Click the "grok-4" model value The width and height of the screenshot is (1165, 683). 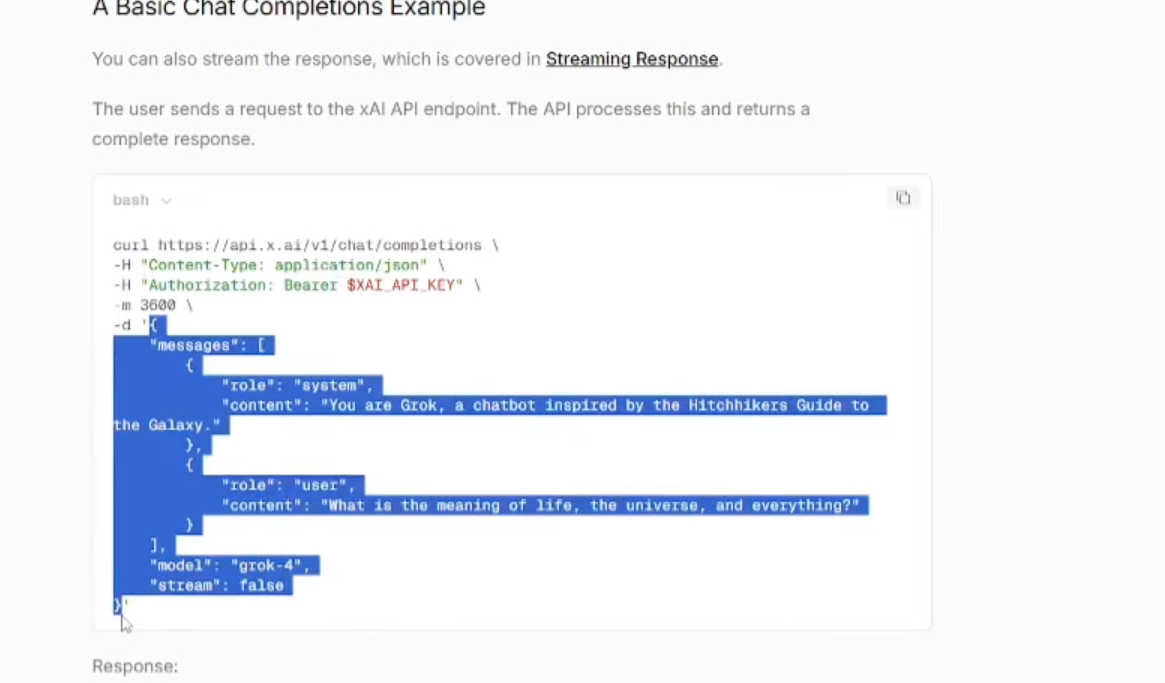click(x=266, y=565)
